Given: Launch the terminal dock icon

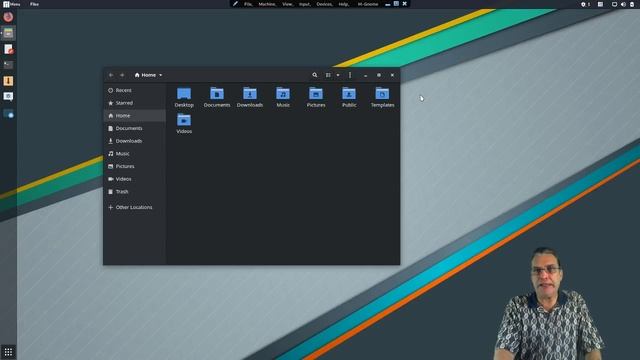Looking at the screenshot, I should [x=8, y=65].
